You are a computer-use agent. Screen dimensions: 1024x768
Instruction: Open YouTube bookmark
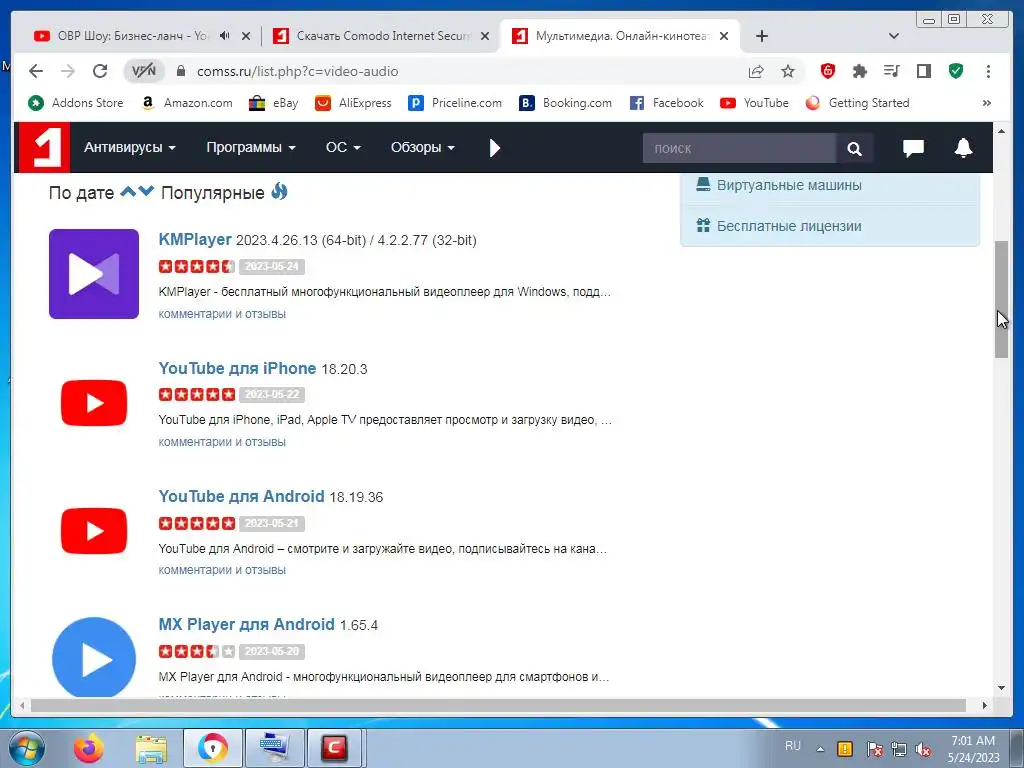[x=754, y=103]
